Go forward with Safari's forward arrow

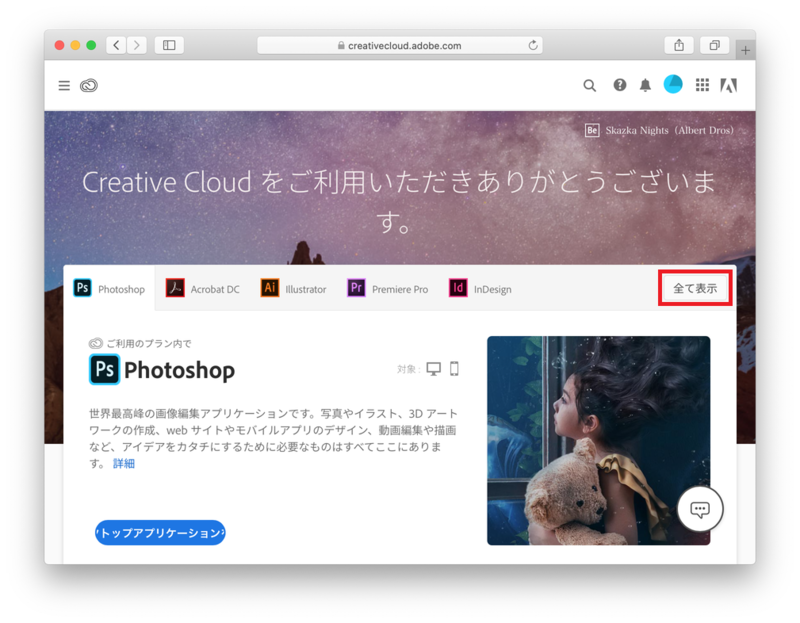[x=137, y=45]
